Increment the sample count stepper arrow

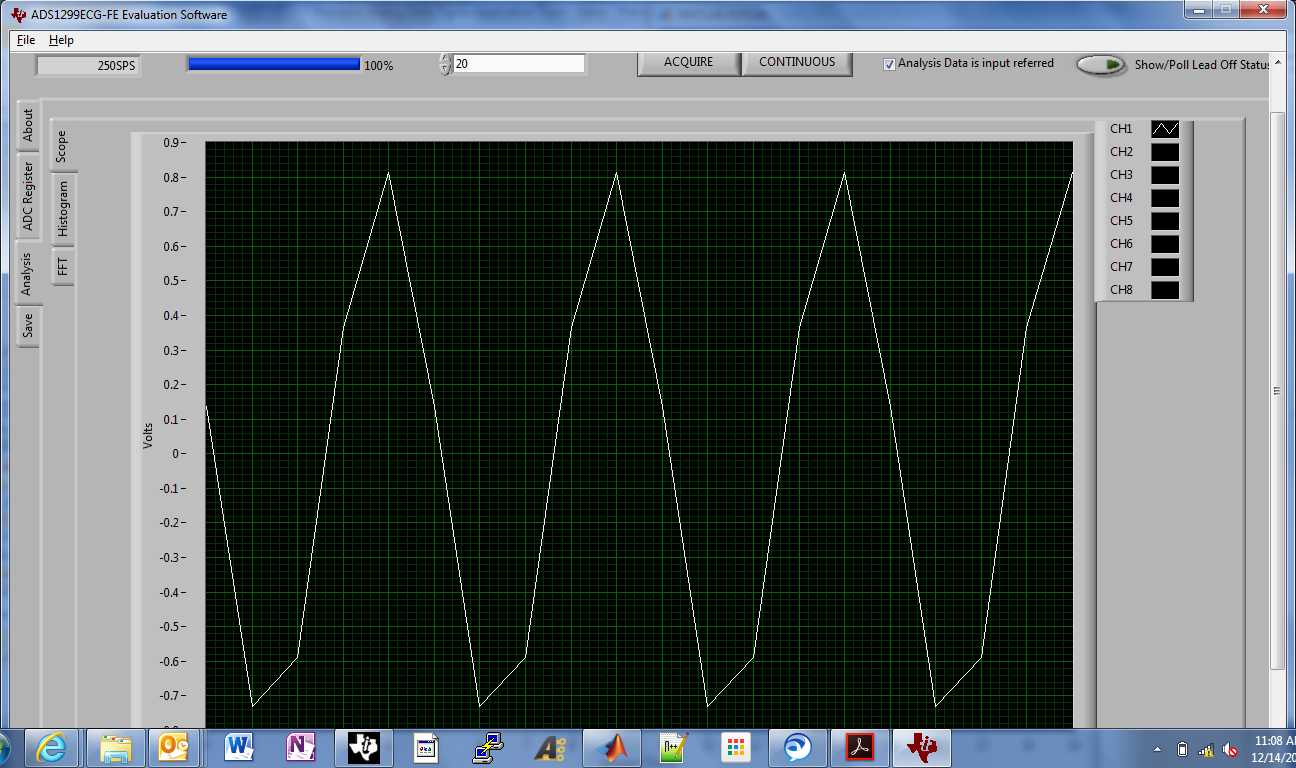coord(445,58)
